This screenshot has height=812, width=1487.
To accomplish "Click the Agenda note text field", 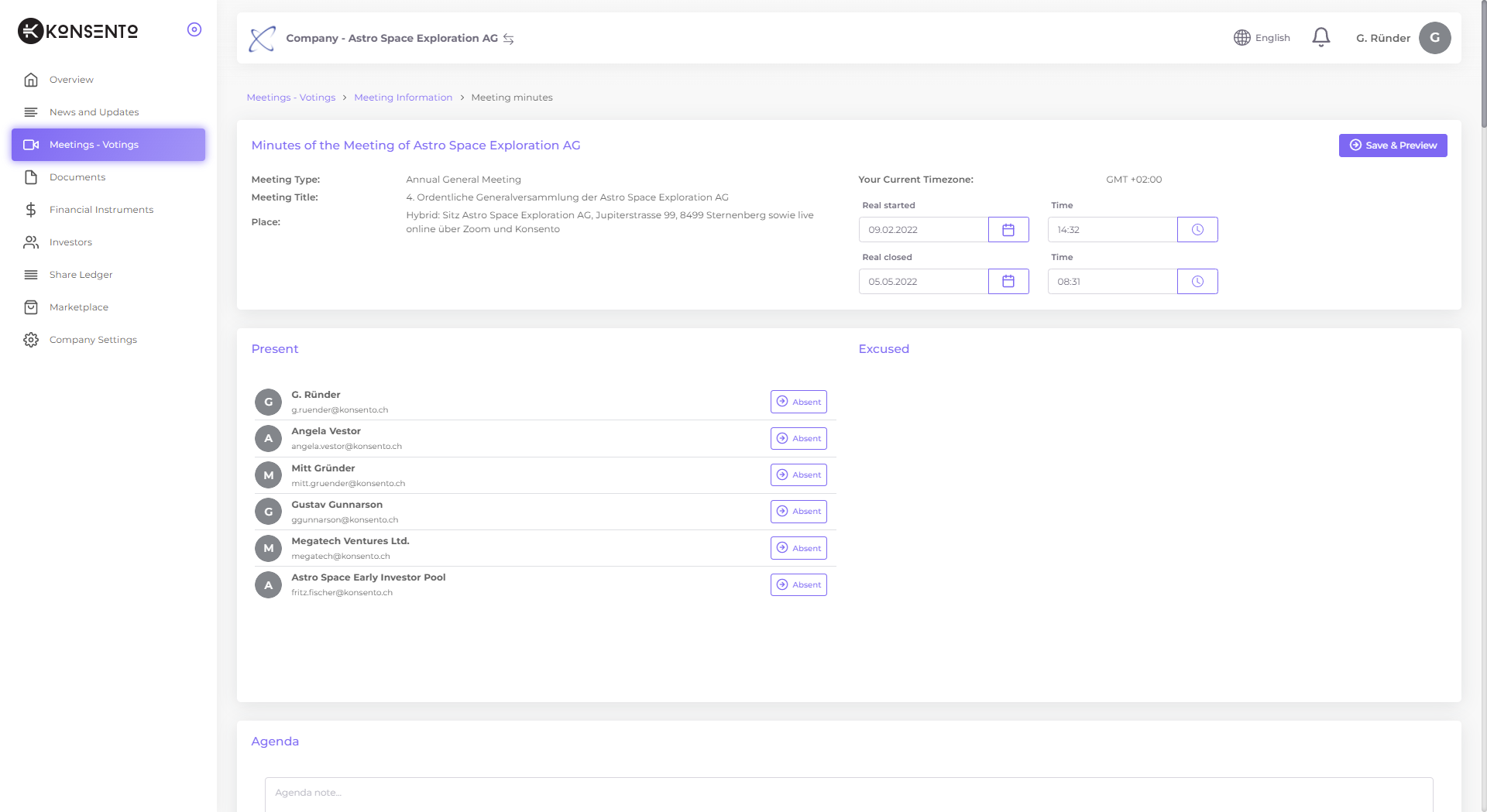I will 848,793.
